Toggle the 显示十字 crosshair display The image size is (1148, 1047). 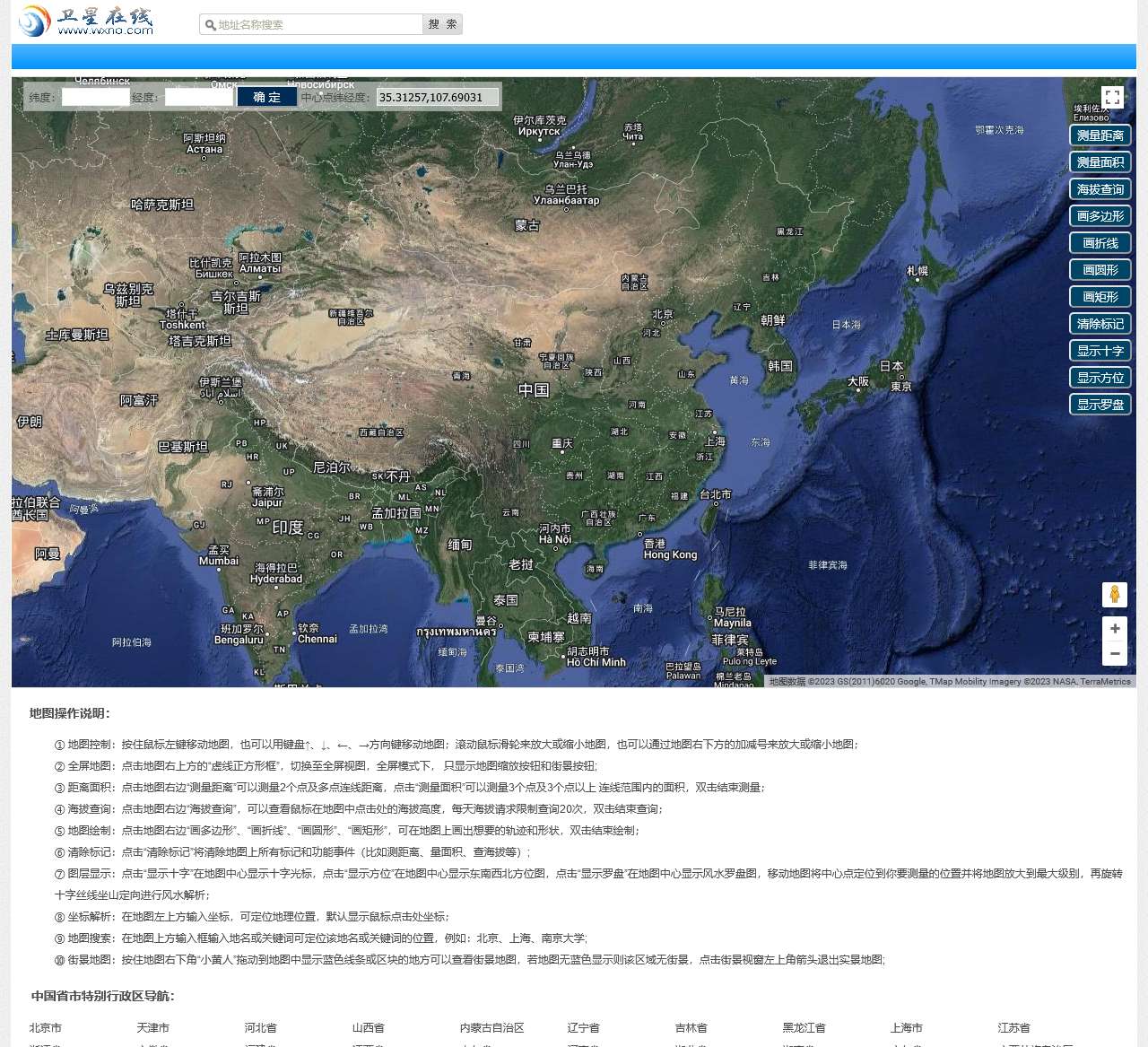point(1100,351)
